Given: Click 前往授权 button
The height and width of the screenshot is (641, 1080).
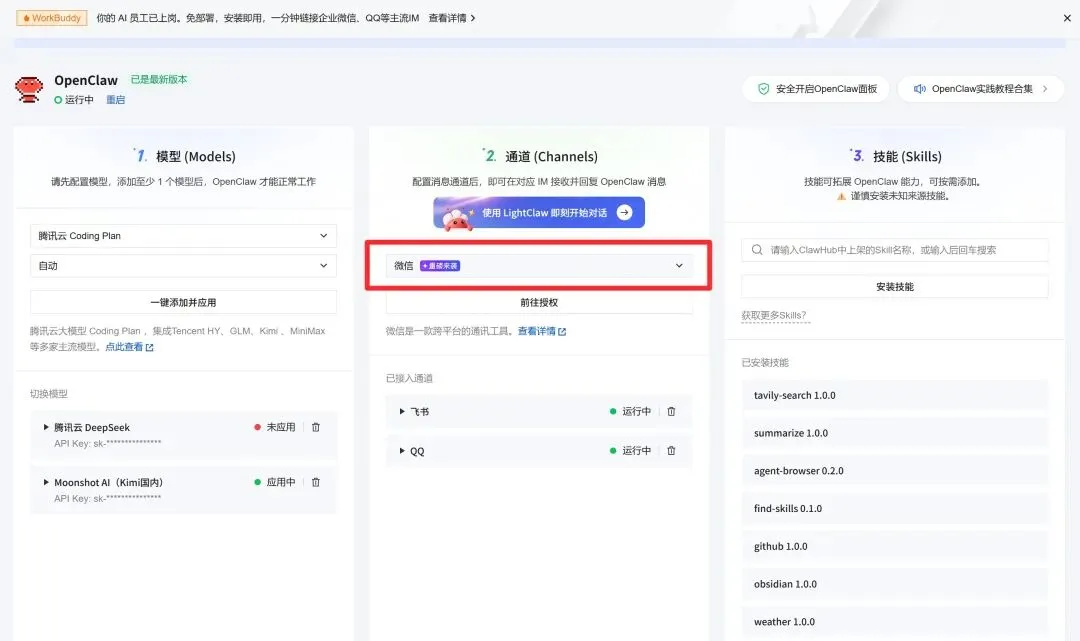Looking at the screenshot, I should [x=539, y=302].
